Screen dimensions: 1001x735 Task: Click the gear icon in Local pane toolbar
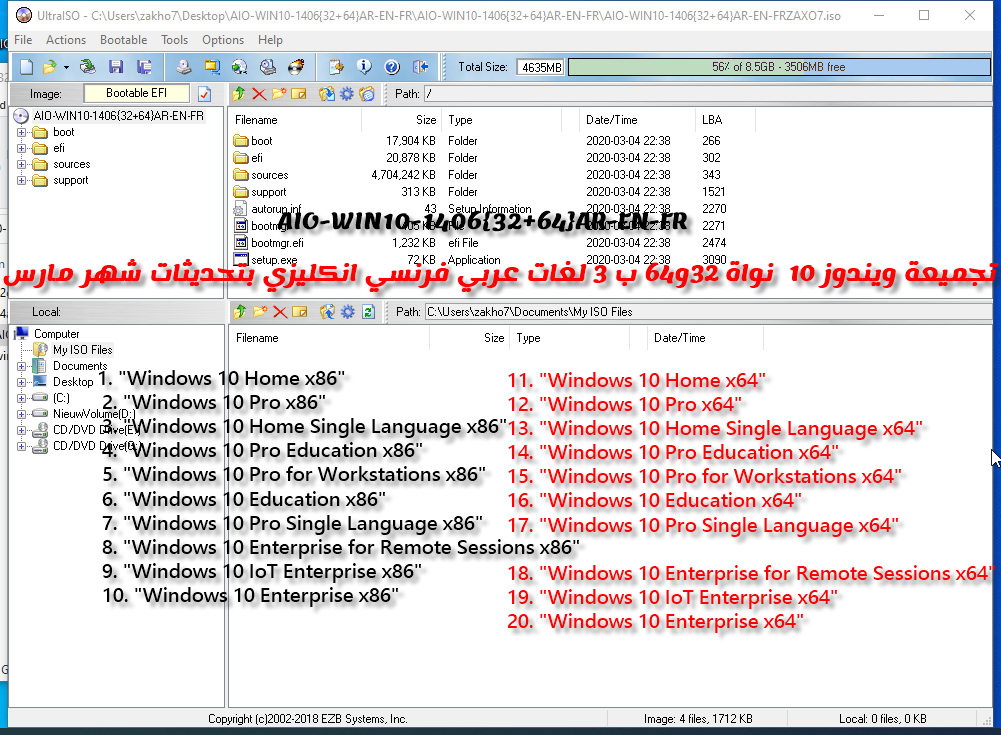pos(348,312)
